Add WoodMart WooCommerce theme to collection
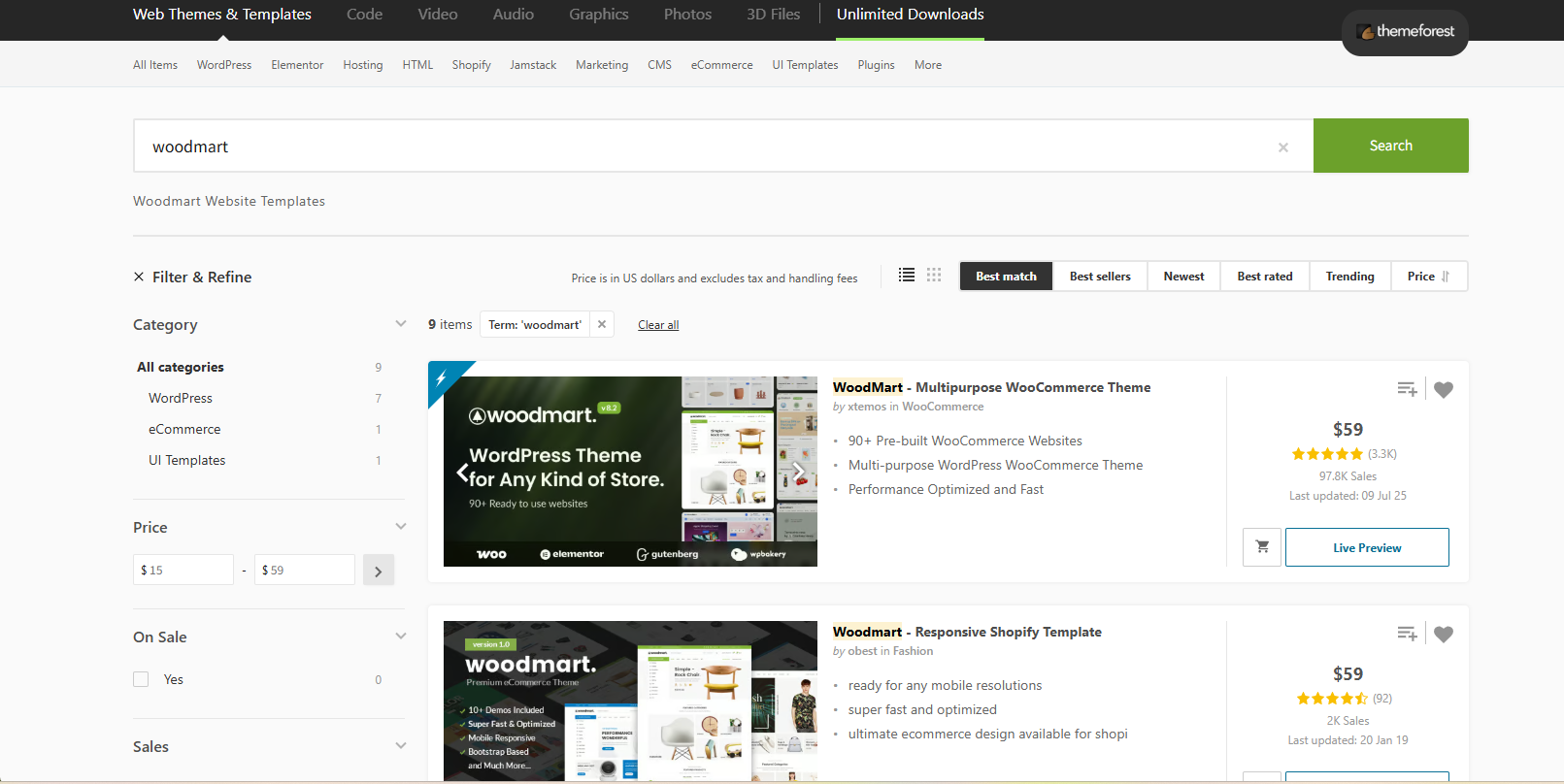This screenshot has height=784, width=1564. [x=1407, y=389]
